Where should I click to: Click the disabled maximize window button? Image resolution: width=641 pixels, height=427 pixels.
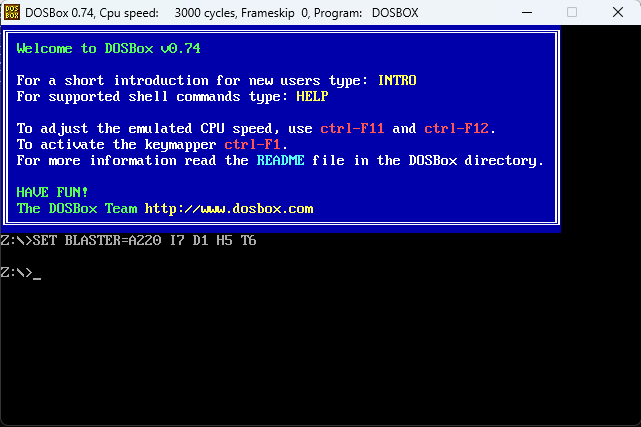click(572, 12)
